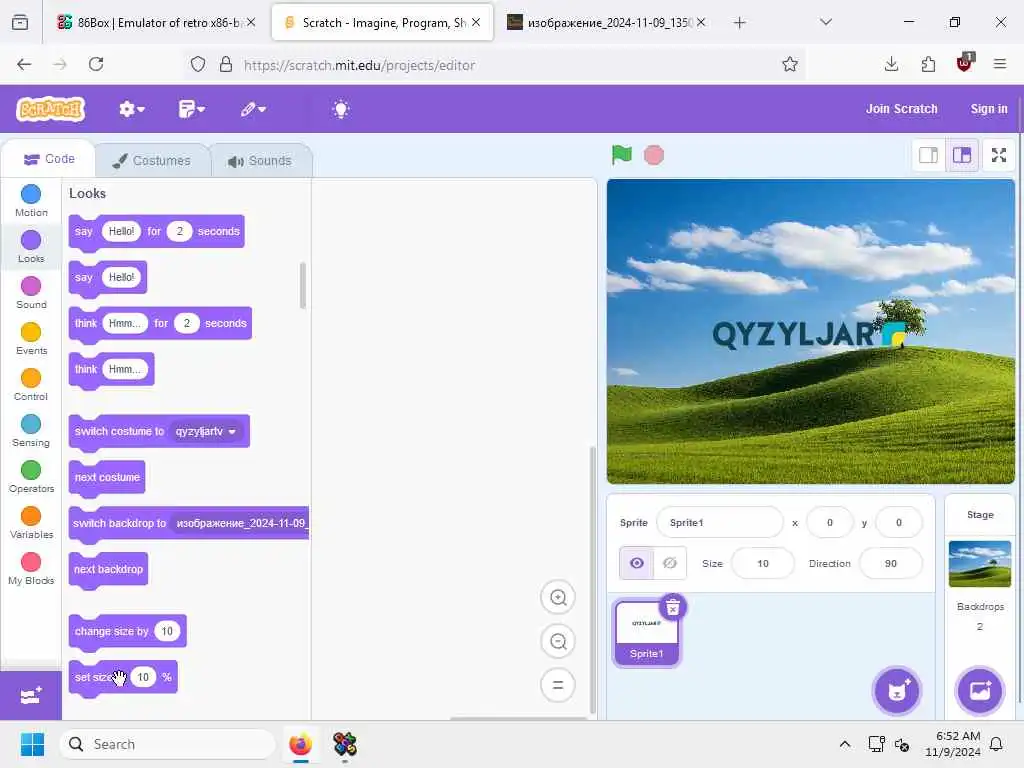This screenshot has height=768, width=1024.
Task: Click Choose a Sprite cat button
Action: pyautogui.click(x=897, y=691)
